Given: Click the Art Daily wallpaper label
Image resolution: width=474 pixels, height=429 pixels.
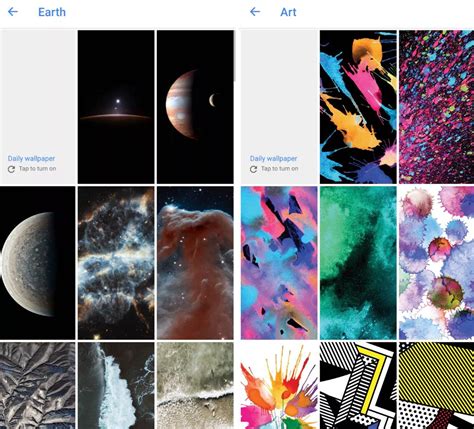Looking at the screenshot, I should tap(273, 159).
